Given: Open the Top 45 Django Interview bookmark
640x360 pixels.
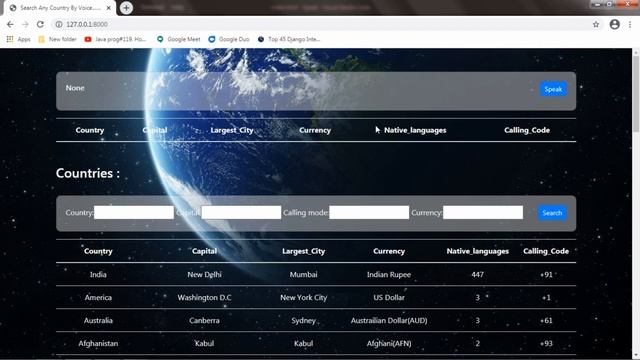Looking at the screenshot, I should pyautogui.click(x=289, y=39).
